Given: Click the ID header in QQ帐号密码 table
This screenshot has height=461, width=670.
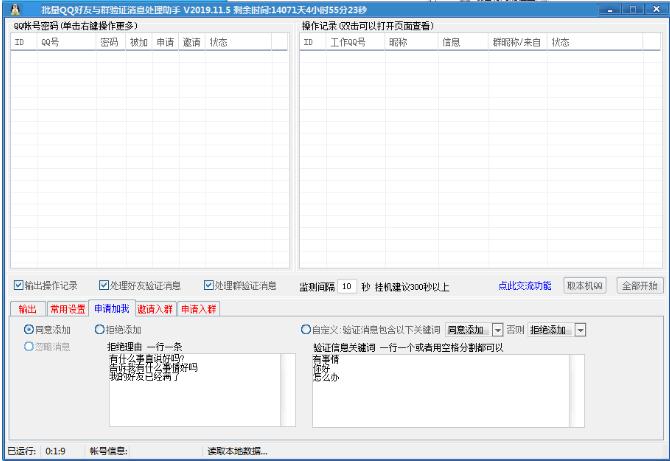Looking at the screenshot, I should click(24, 42).
